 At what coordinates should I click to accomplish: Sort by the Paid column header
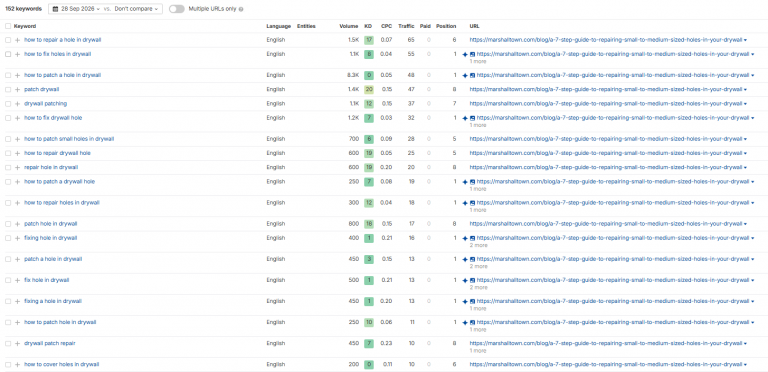click(x=425, y=26)
